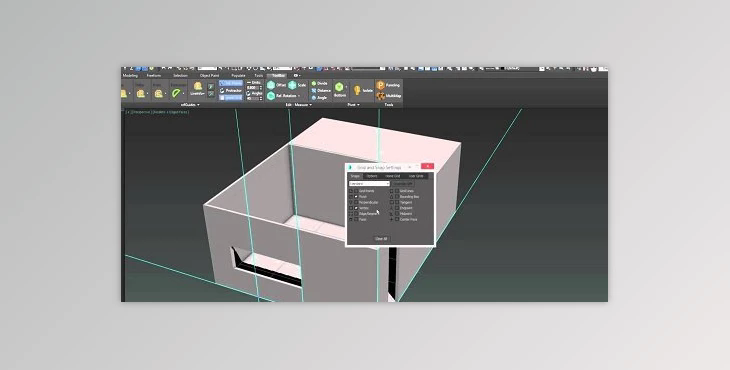Click the green curved guide icon
The width and height of the screenshot is (730, 370).
(176, 93)
